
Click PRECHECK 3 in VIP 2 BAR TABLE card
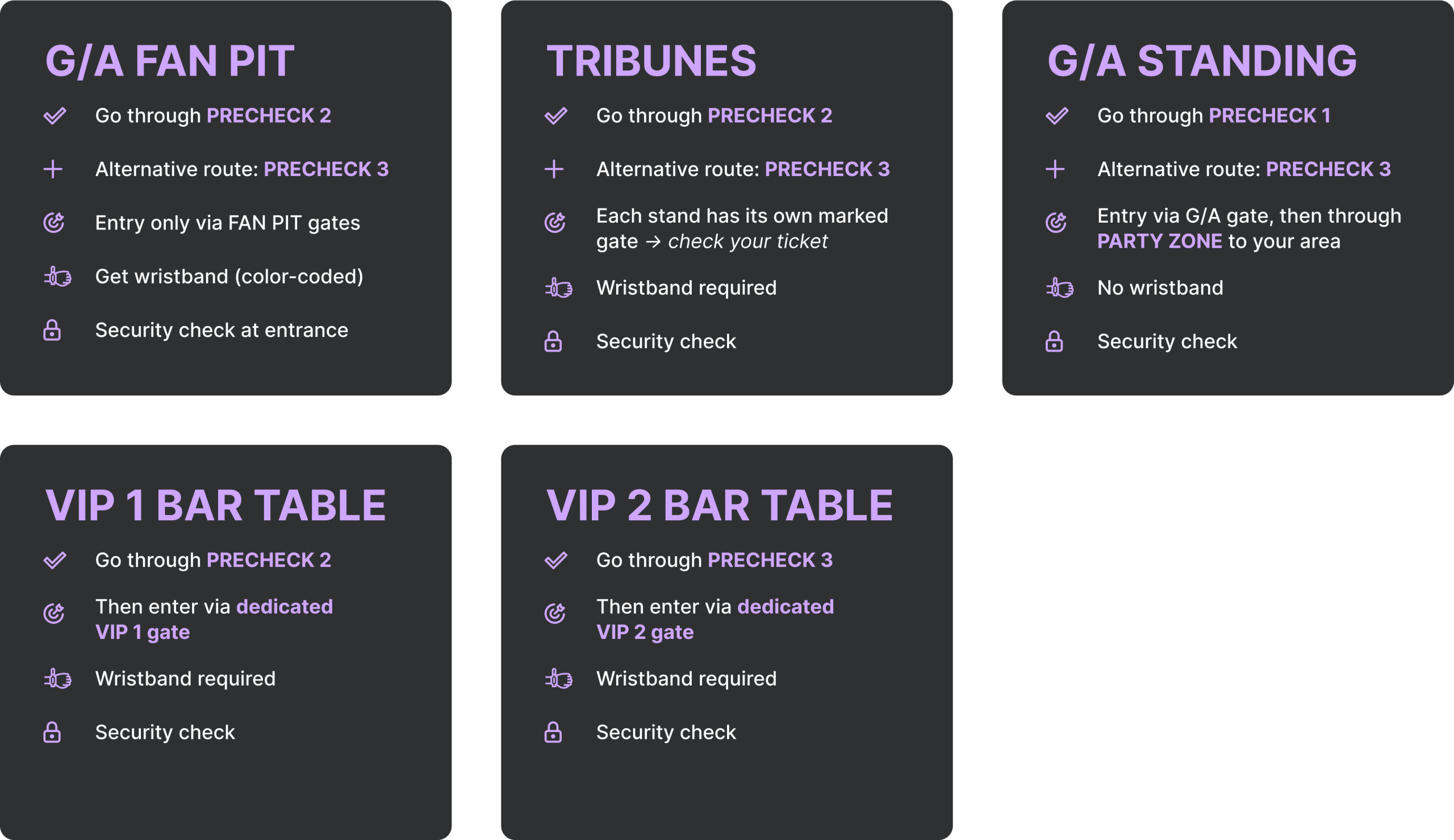click(x=770, y=560)
